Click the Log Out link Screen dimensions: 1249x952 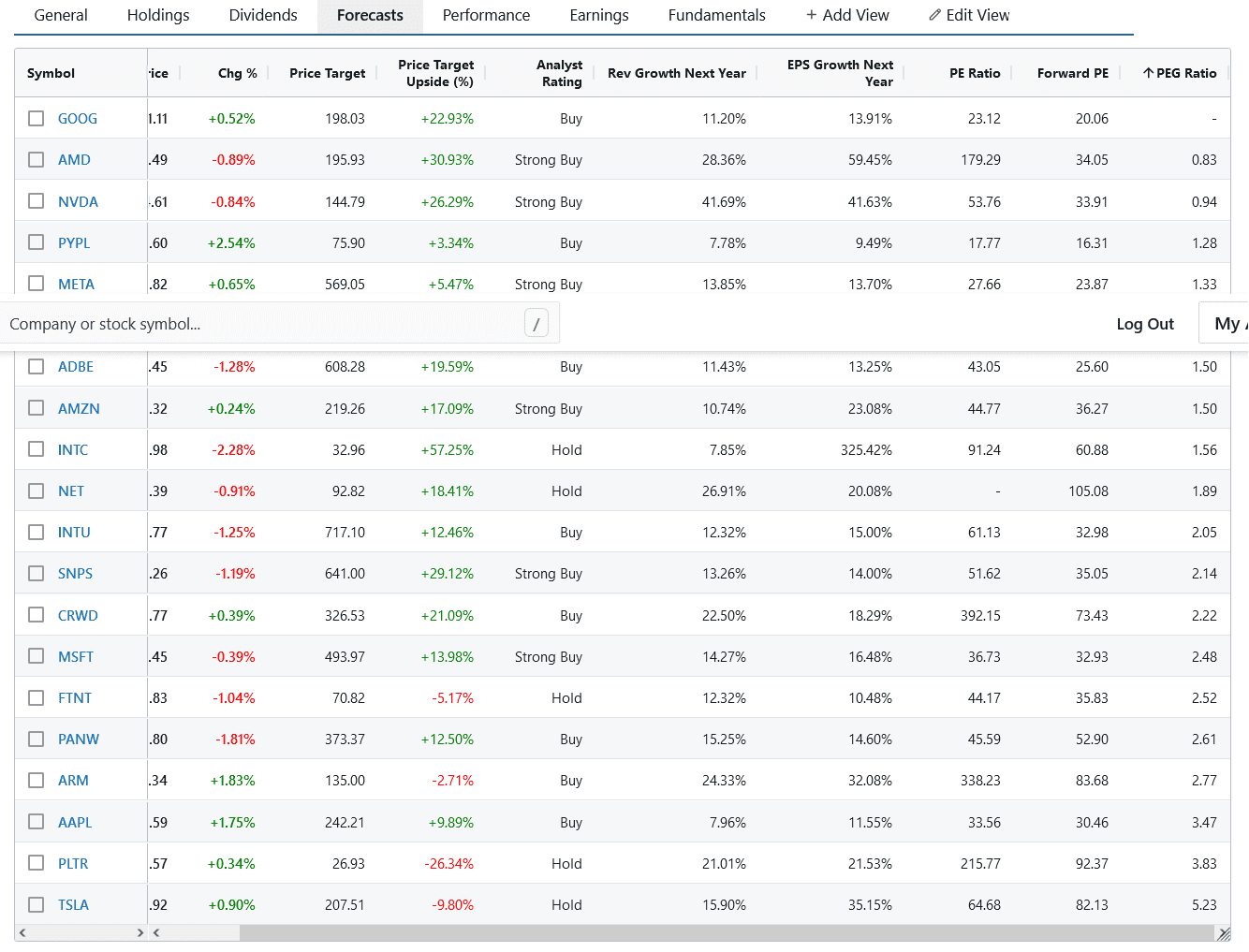tap(1145, 324)
